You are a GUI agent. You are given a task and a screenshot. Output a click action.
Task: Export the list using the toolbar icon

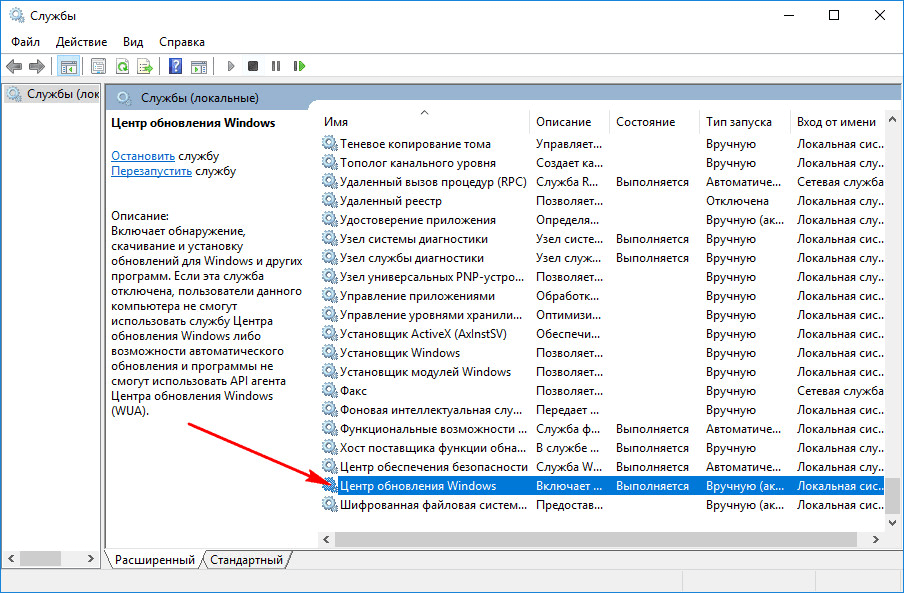[145, 66]
